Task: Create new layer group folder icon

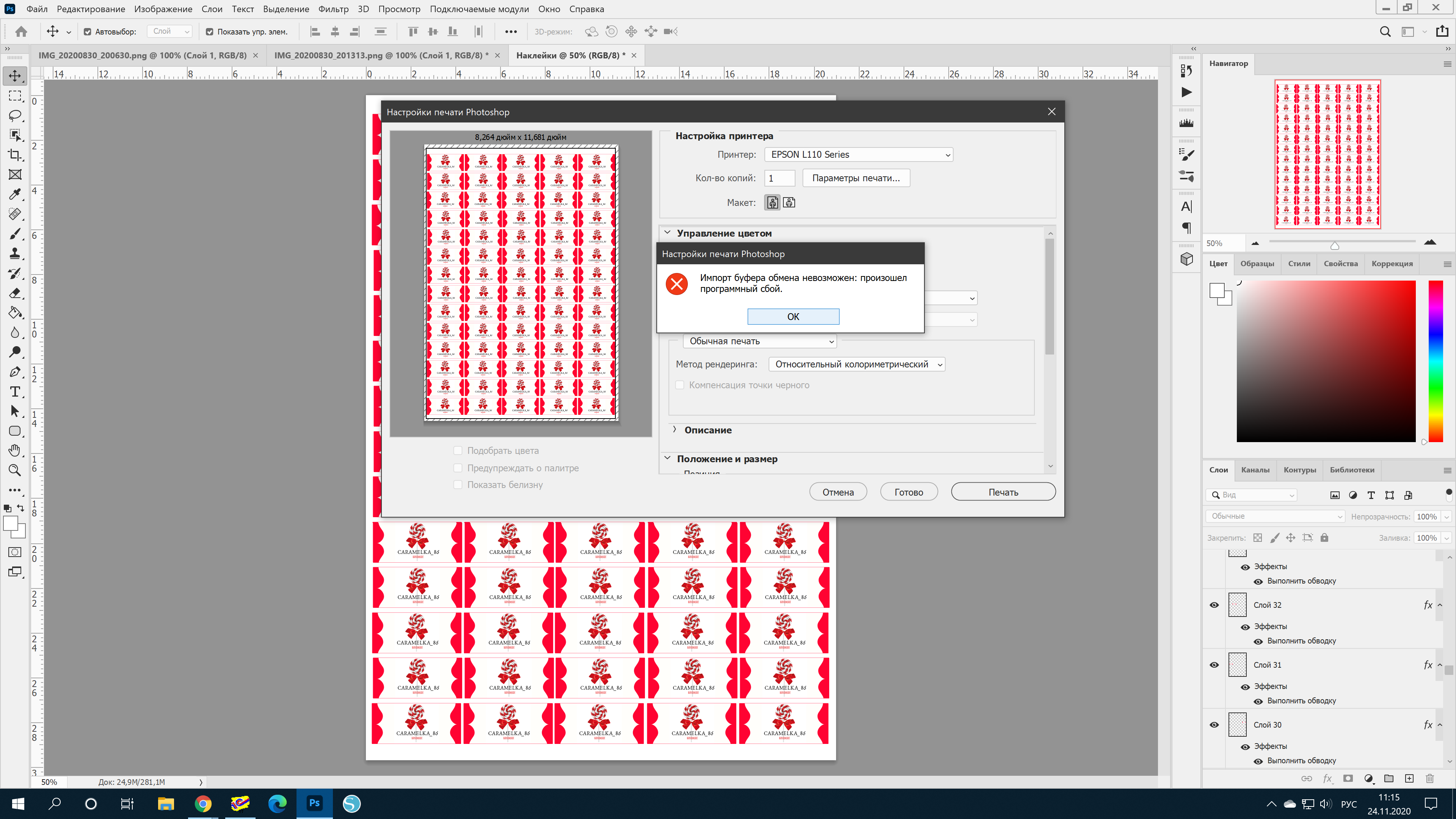Action: pyautogui.click(x=1389, y=778)
